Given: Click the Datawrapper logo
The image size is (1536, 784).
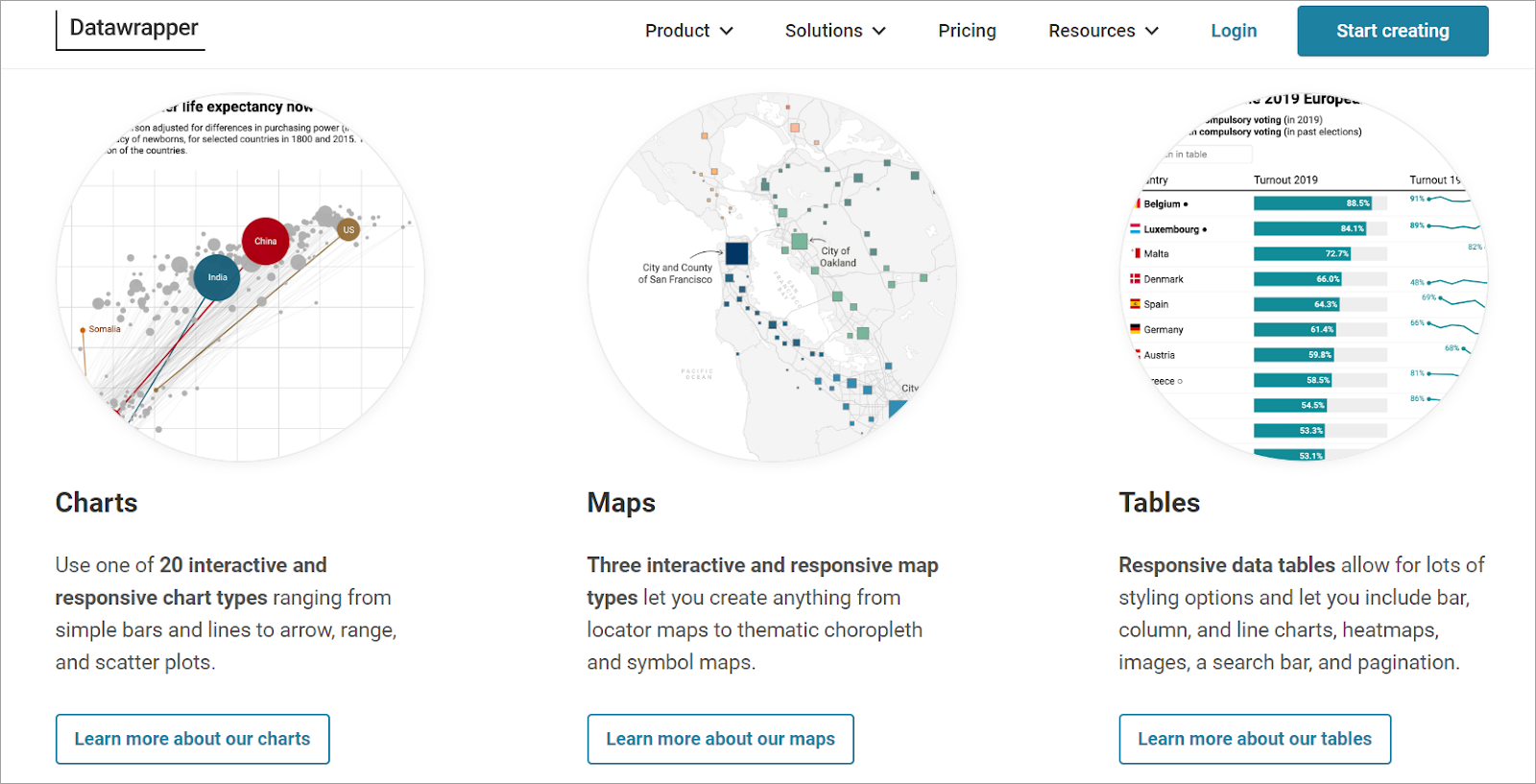Looking at the screenshot, I should (131, 29).
